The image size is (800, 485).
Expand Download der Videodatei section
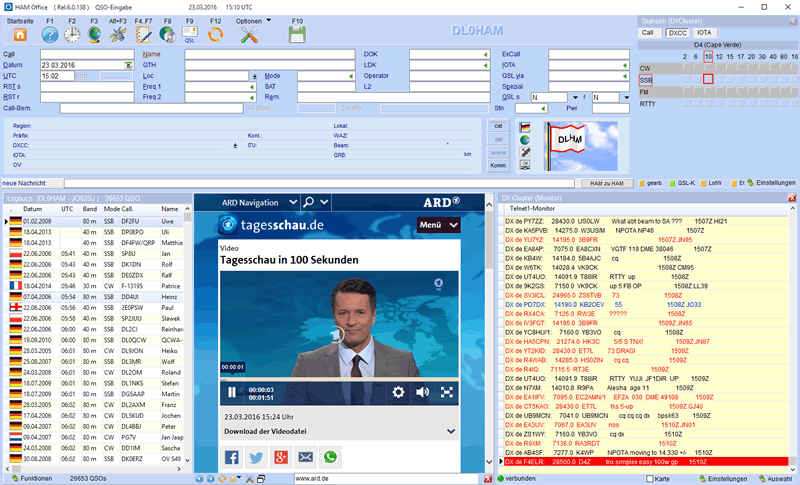pos(451,431)
